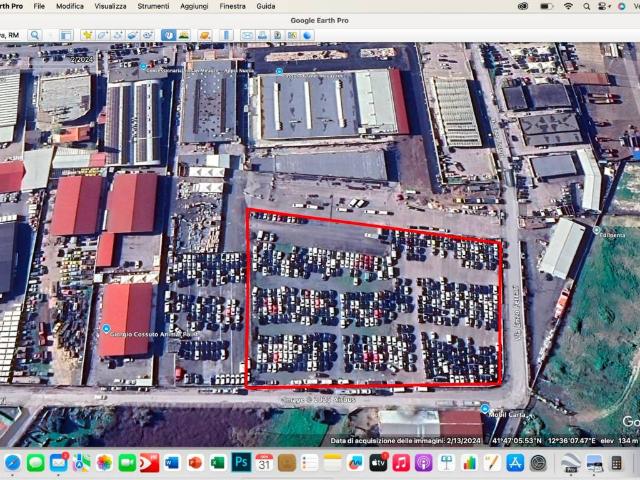The height and width of the screenshot is (480, 640).
Task: Click the Record a Tour icon
Action: pos(147,35)
